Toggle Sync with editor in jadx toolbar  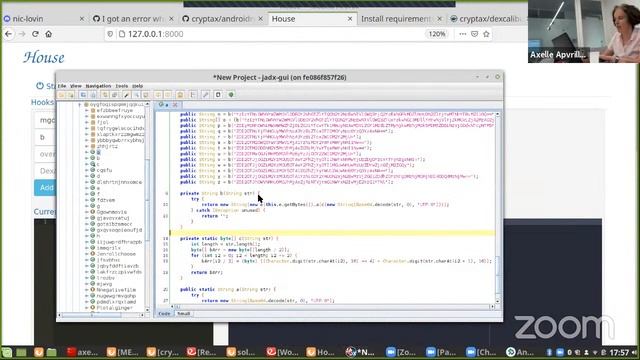[105, 95]
